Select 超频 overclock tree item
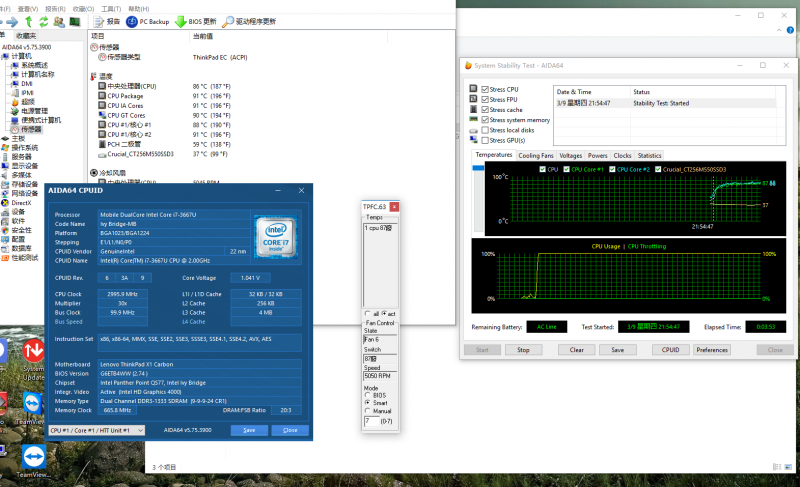This screenshot has height=487, width=800. [x=28, y=102]
